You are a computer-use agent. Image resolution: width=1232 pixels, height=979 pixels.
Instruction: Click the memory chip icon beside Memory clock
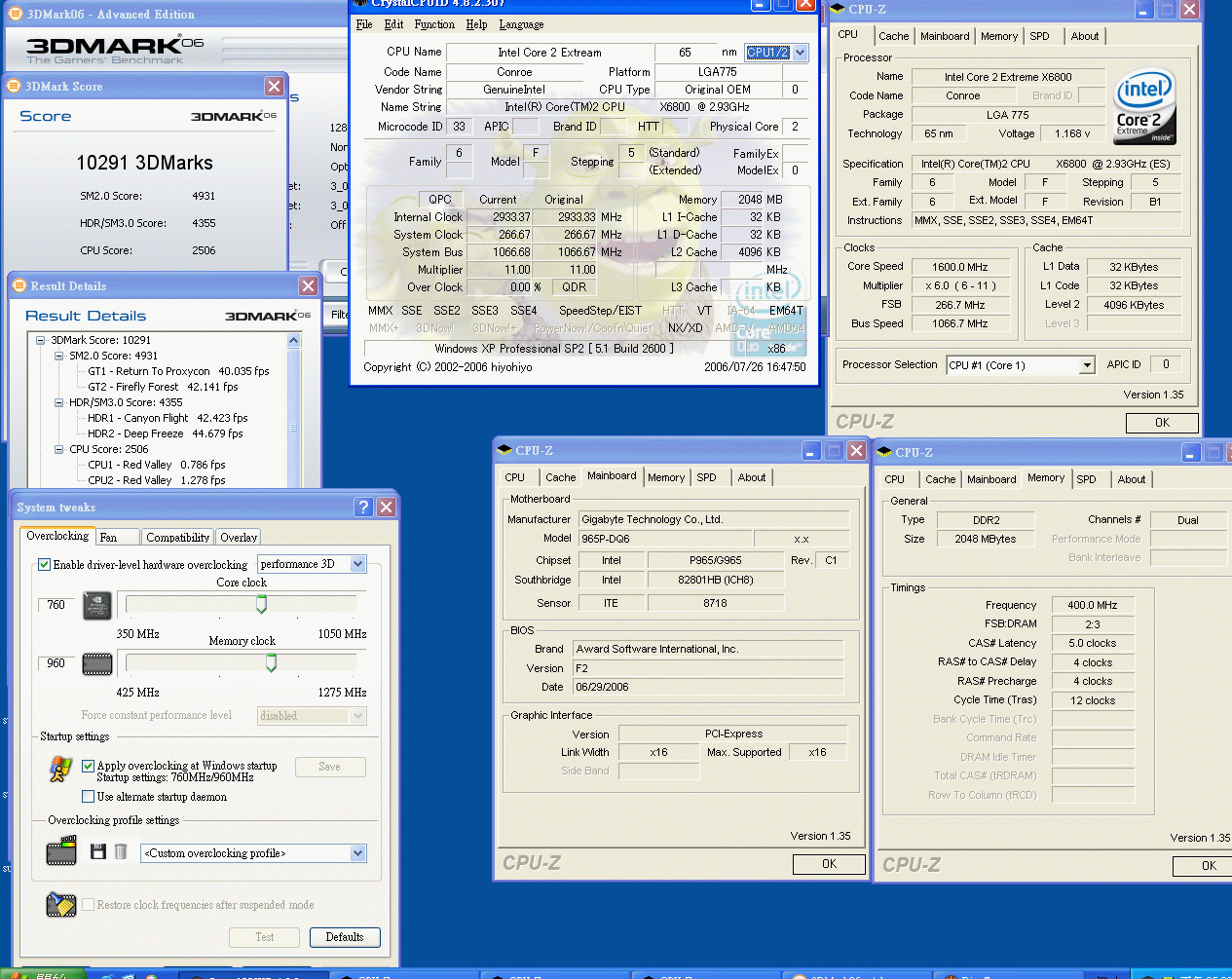pyautogui.click(x=96, y=664)
